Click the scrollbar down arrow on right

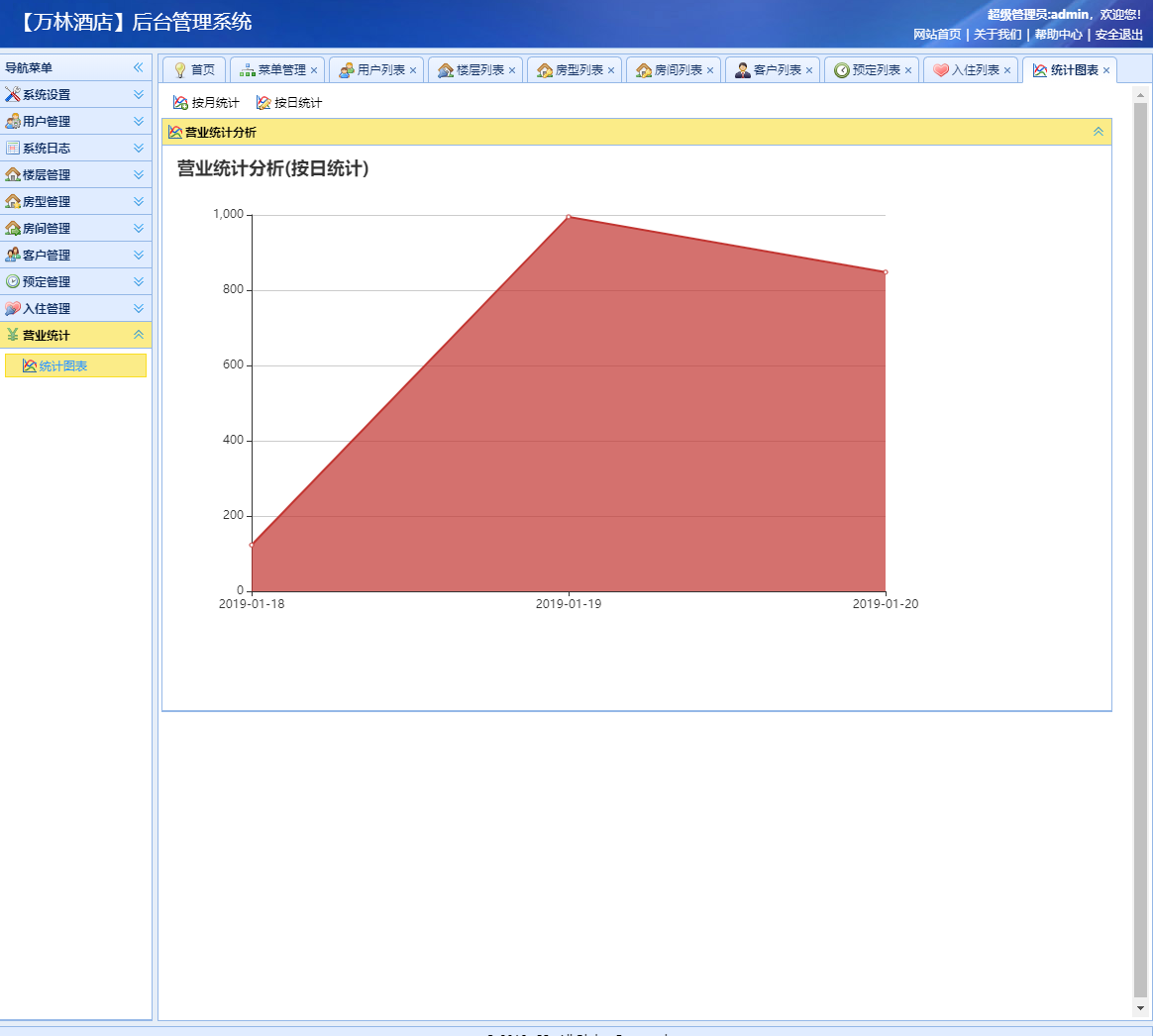[x=1140, y=1008]
